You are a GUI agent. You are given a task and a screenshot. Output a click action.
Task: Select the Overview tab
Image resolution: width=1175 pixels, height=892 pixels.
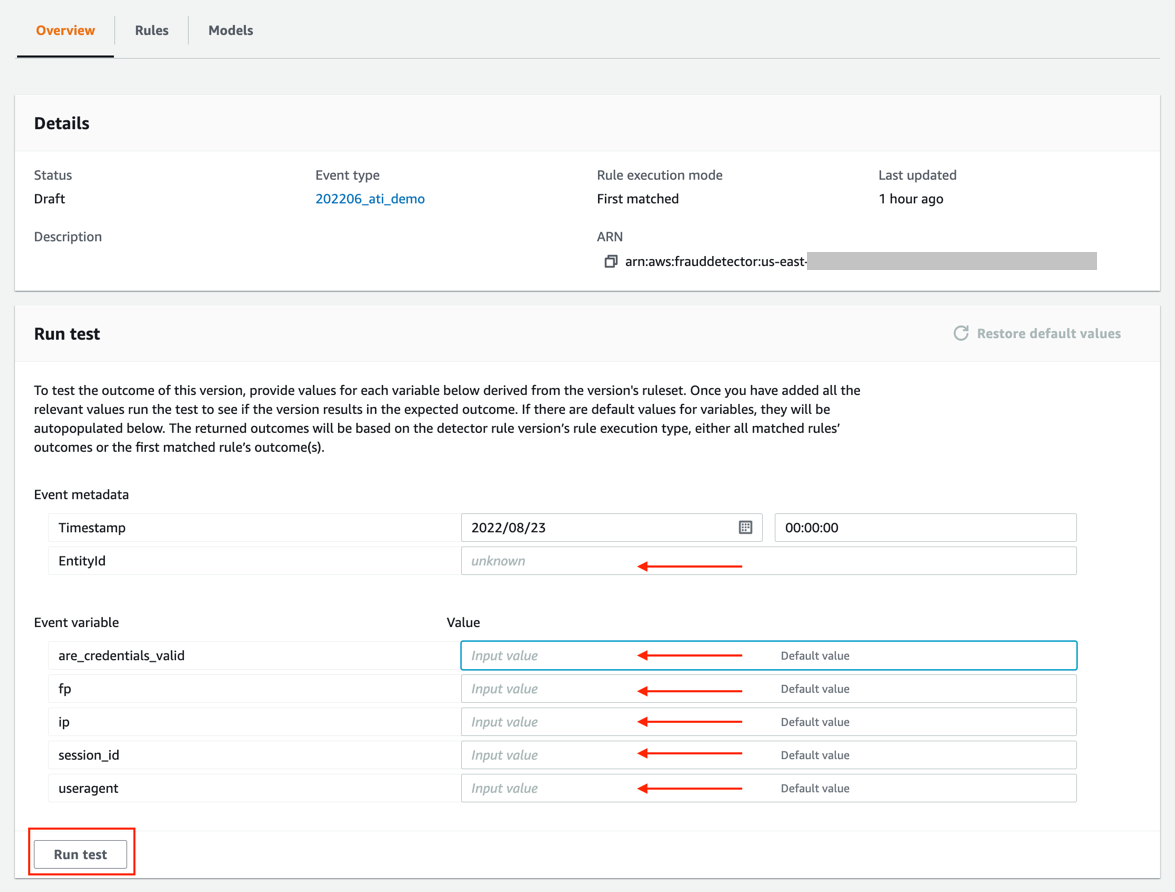[66, 30]
